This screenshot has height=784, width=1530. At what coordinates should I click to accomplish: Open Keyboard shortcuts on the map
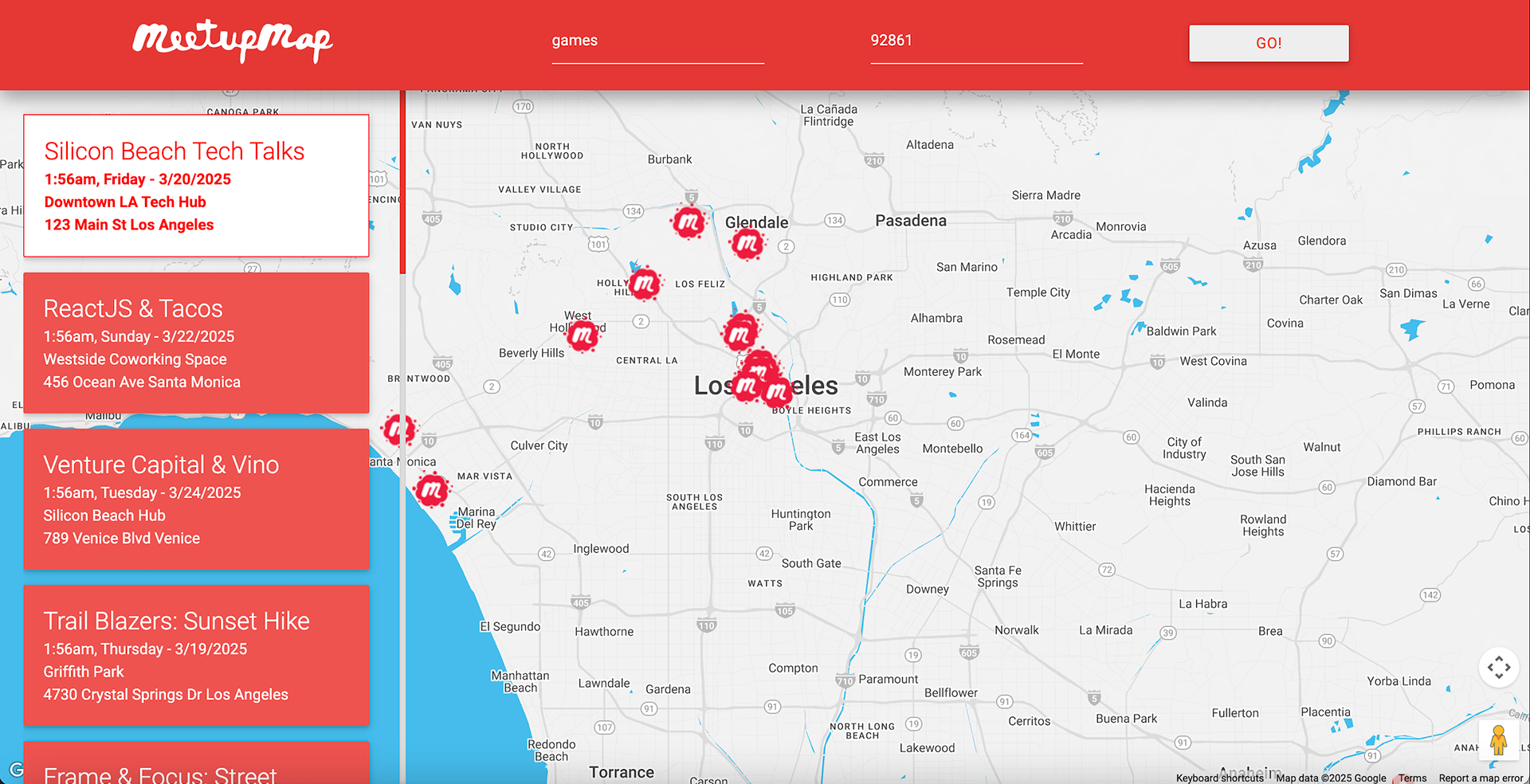click(1219, 778)
